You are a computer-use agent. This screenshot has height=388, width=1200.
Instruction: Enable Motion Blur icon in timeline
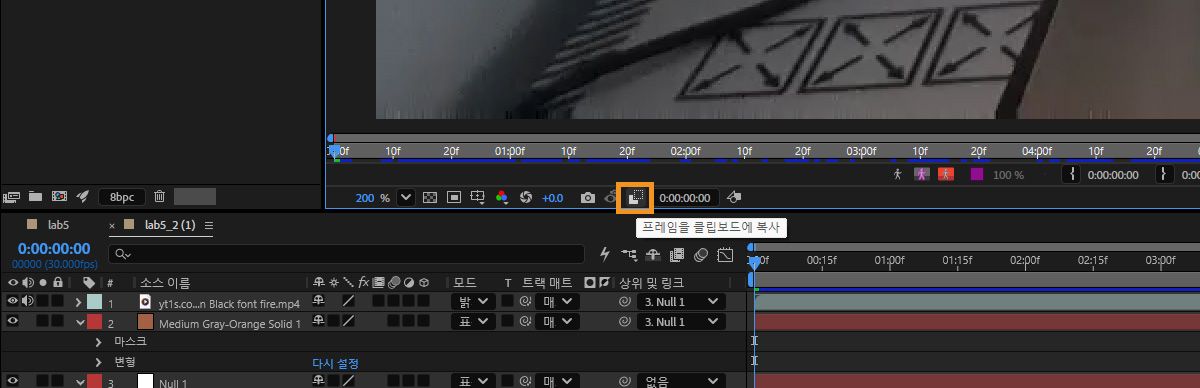click(x=701, y=255)
